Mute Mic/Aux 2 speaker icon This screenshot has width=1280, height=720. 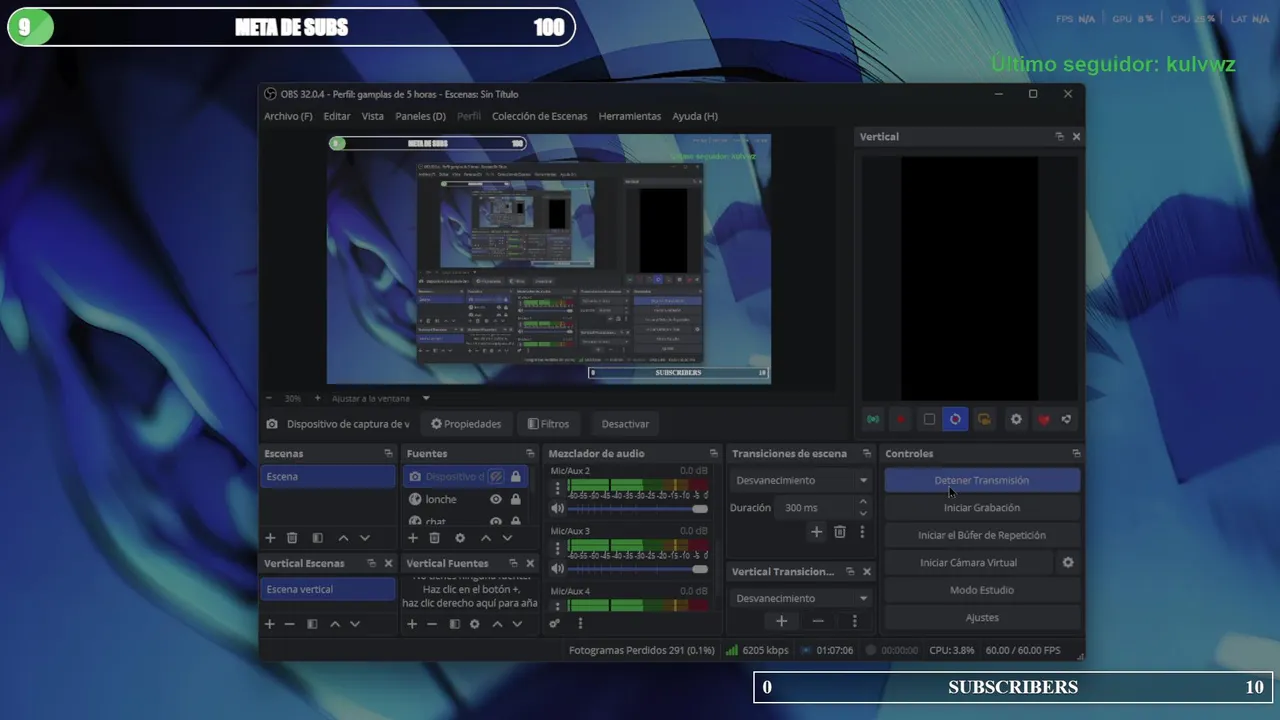pyautogui.click(x=558, y=508)
